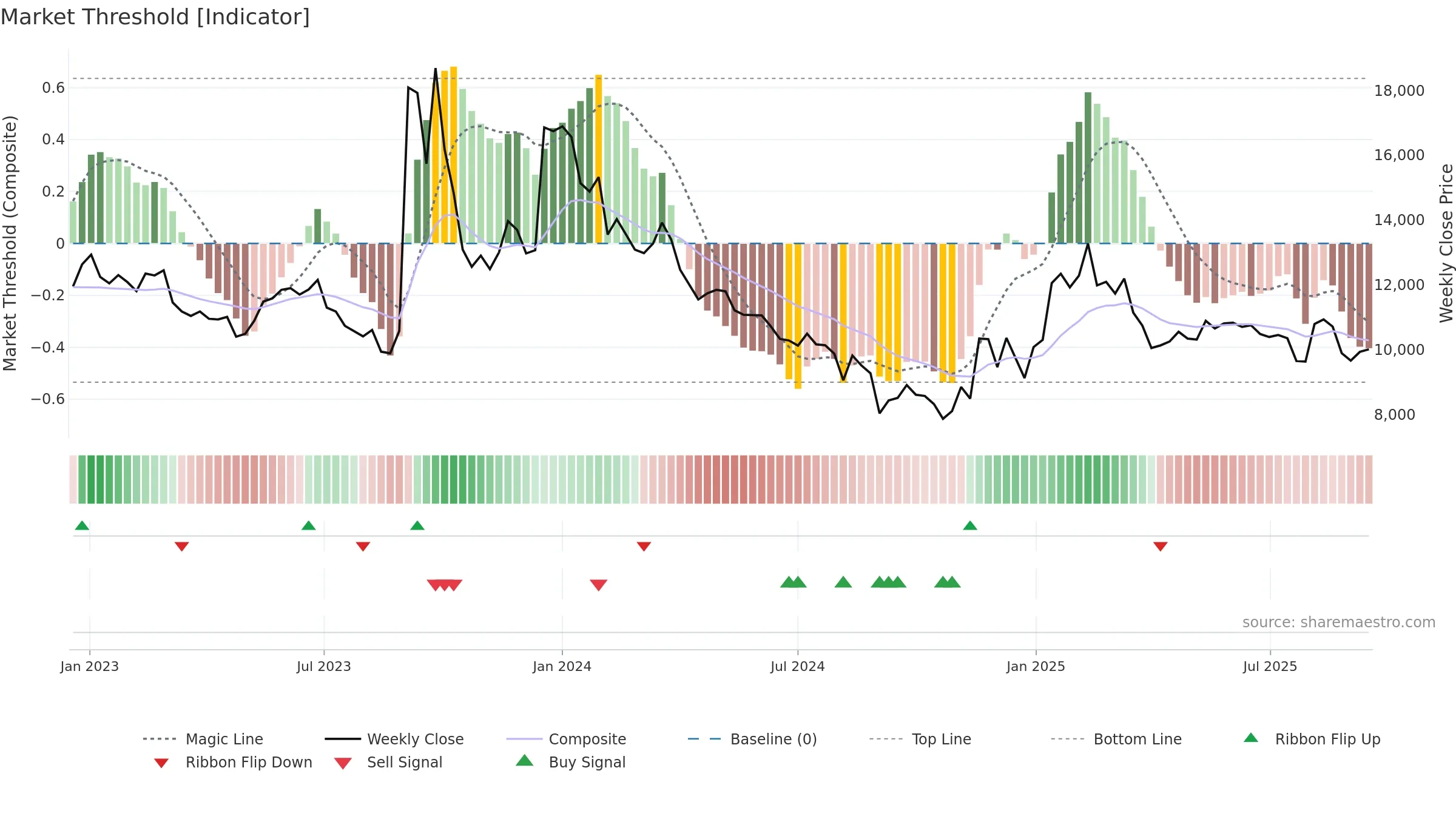The width and height of the screenshot is (1456, 819).
Task: Click the 0 left axis tick label
Action: pos(60,244)
